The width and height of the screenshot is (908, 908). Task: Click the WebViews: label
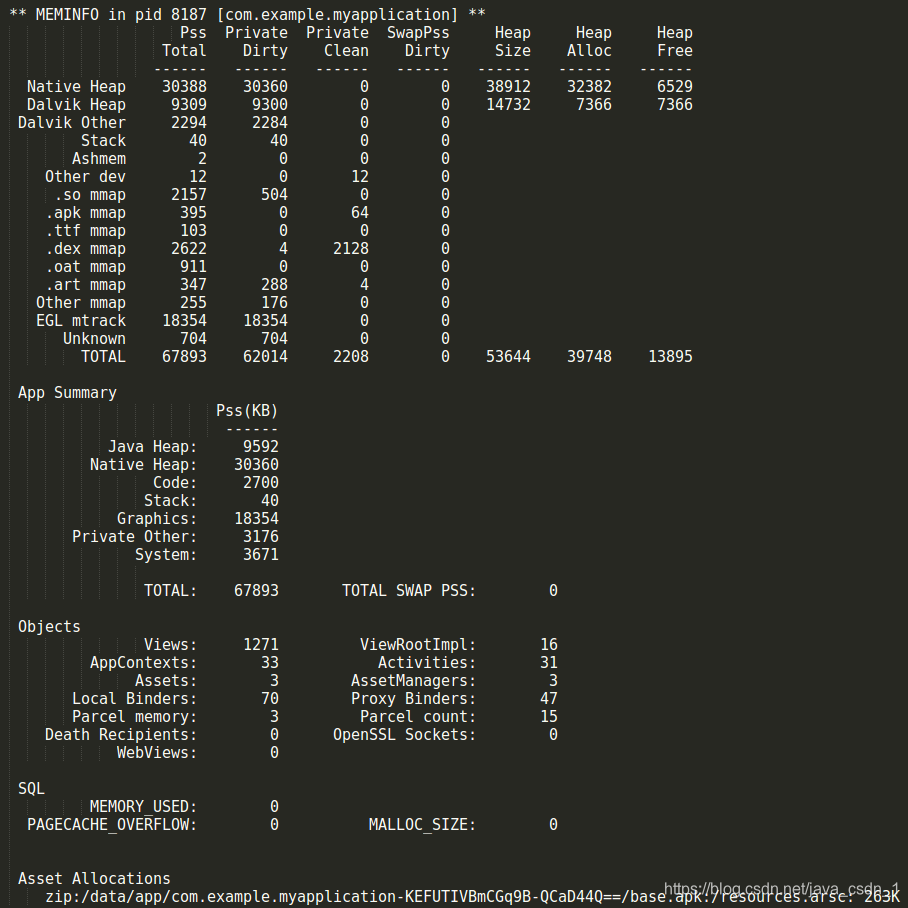(157, 752)
